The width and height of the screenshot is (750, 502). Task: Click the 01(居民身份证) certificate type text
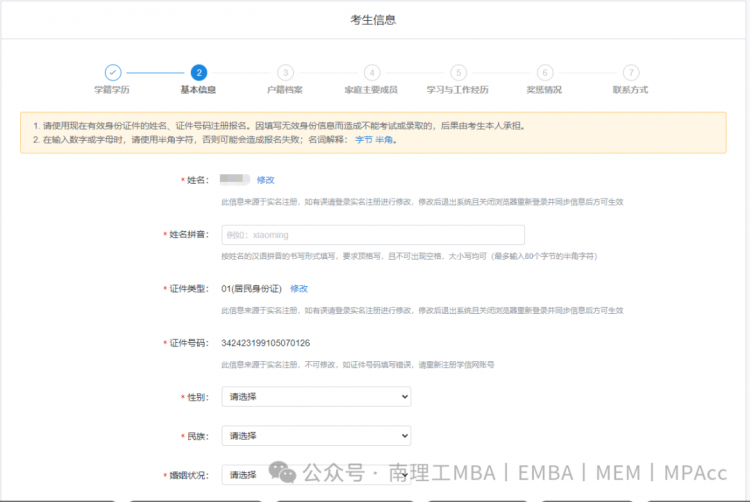point(252,289)
